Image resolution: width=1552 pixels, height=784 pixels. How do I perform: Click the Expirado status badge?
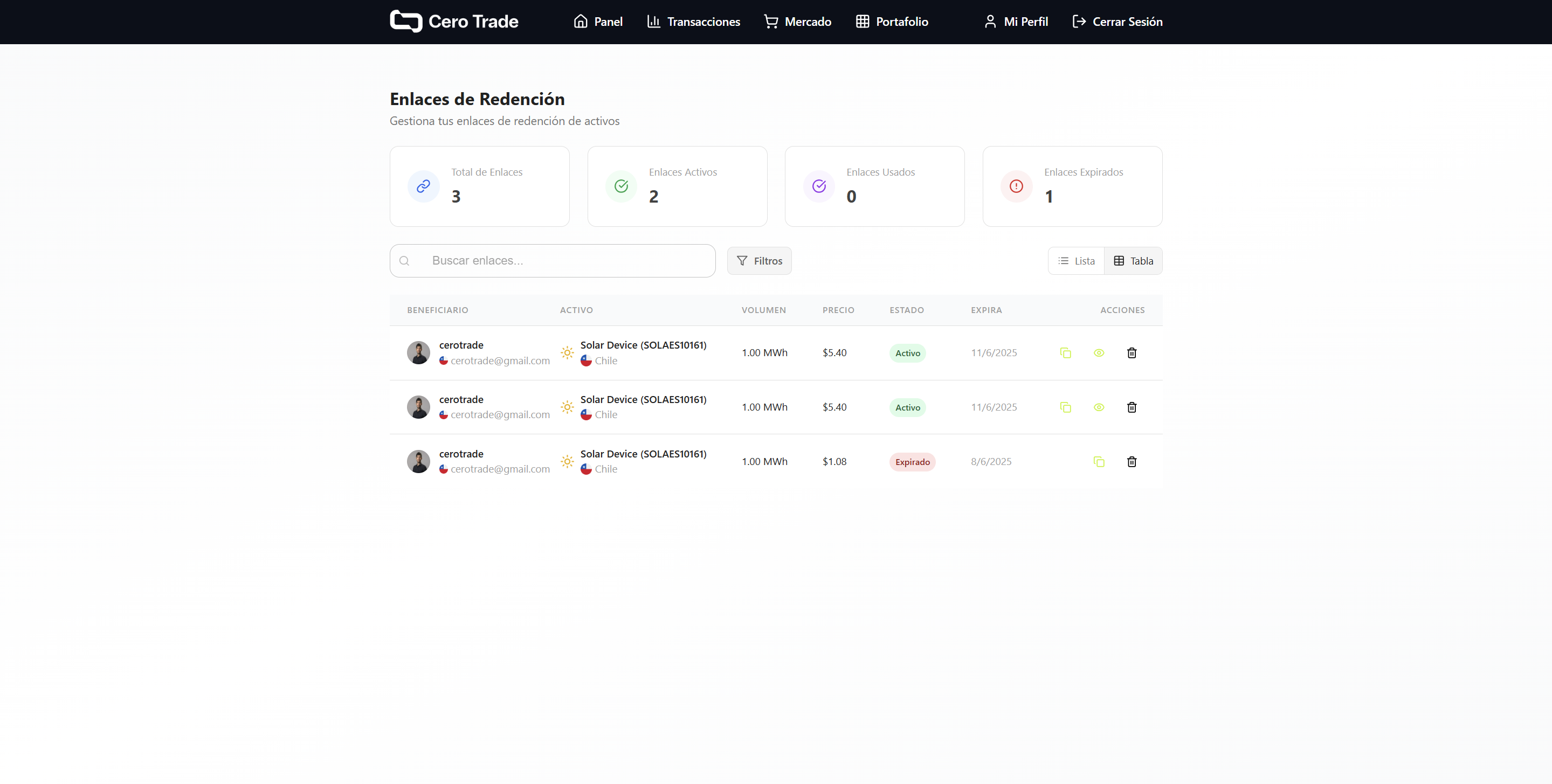pos(912,462)
